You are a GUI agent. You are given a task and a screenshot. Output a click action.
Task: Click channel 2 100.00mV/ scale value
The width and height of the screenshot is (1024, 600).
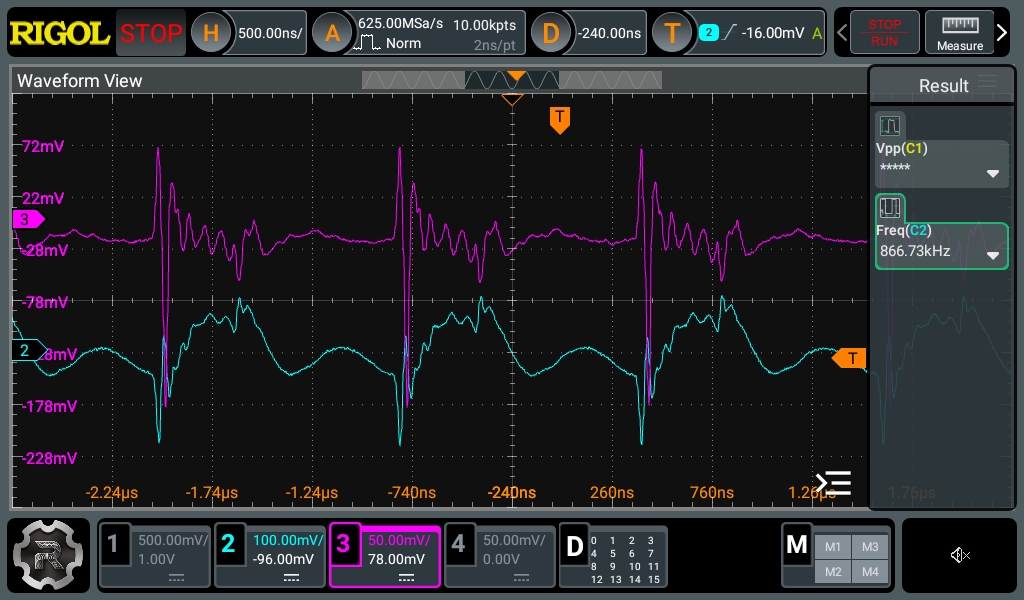coord(288,540)
